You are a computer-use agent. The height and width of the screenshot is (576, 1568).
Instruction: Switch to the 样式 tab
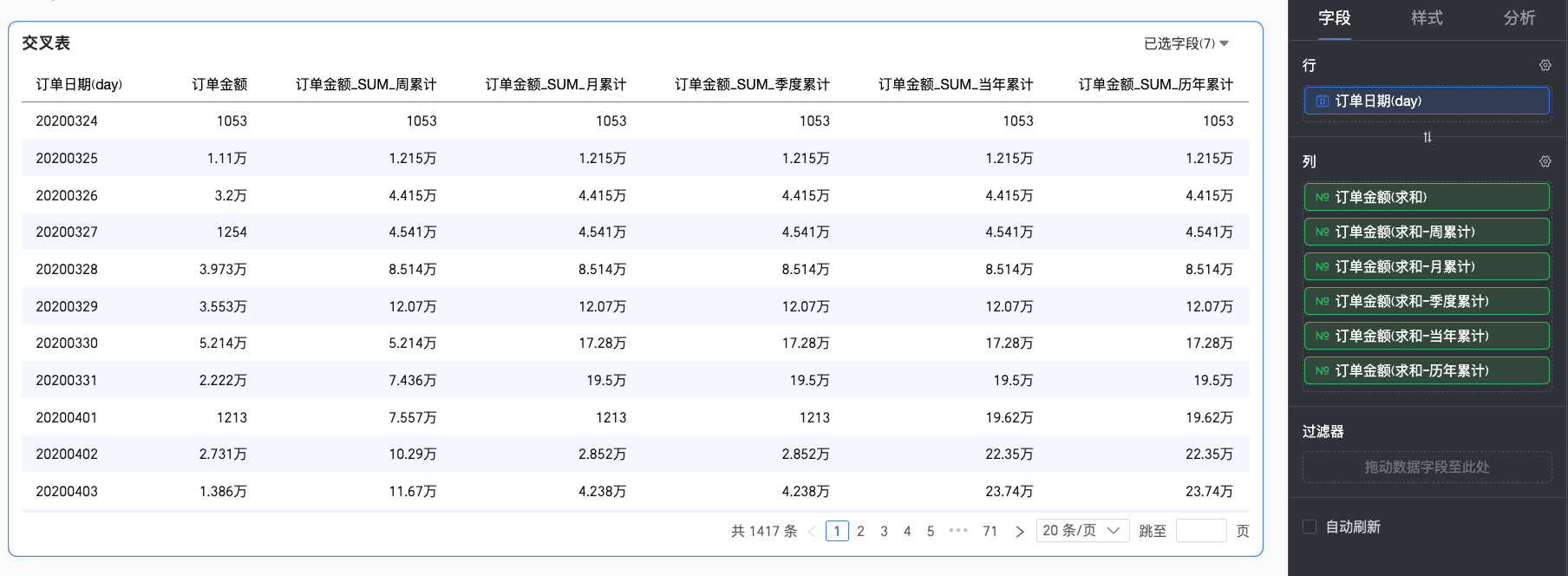[1427, 18]
